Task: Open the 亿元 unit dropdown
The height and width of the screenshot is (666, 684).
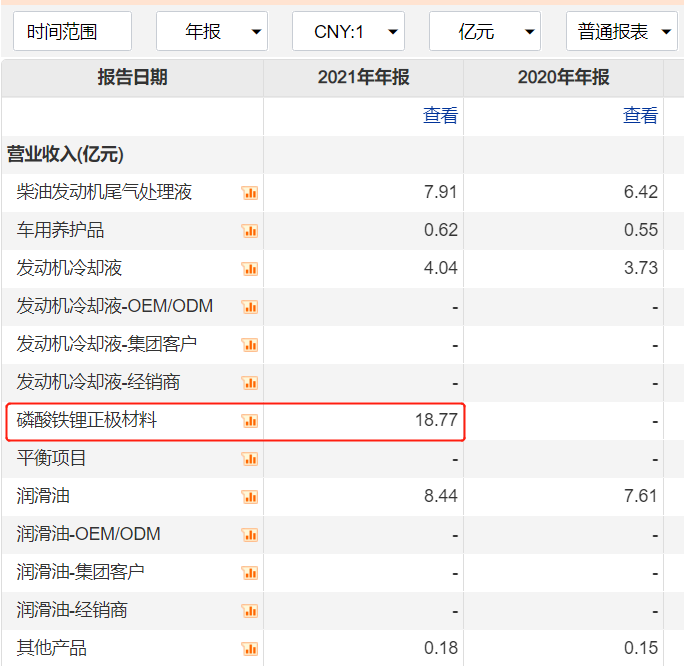Action: tap(485, 32)
